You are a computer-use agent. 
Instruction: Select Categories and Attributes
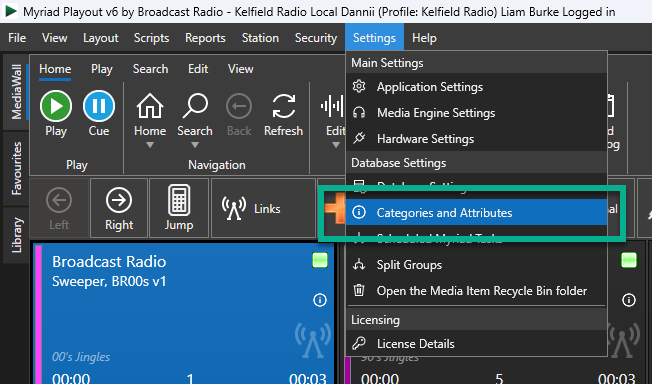coord(476,213)
